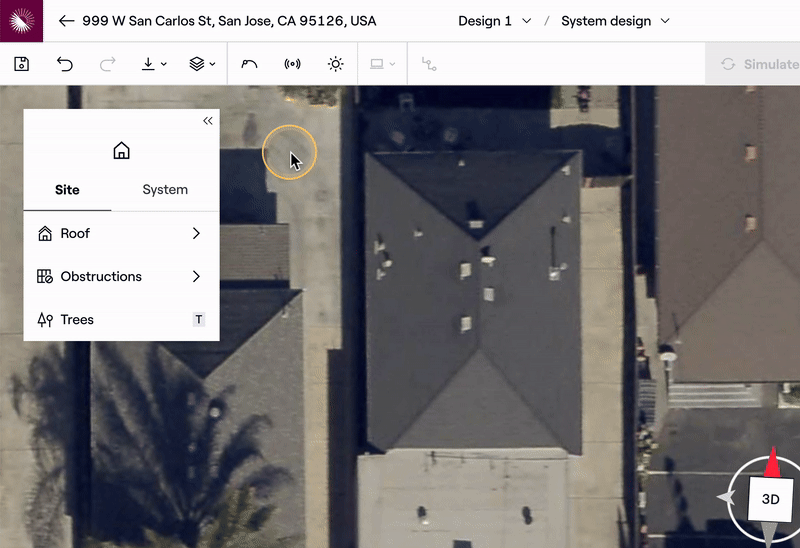Click the save design icon
The width and height of the screenshot is (800, 548).
coord(22,64)
